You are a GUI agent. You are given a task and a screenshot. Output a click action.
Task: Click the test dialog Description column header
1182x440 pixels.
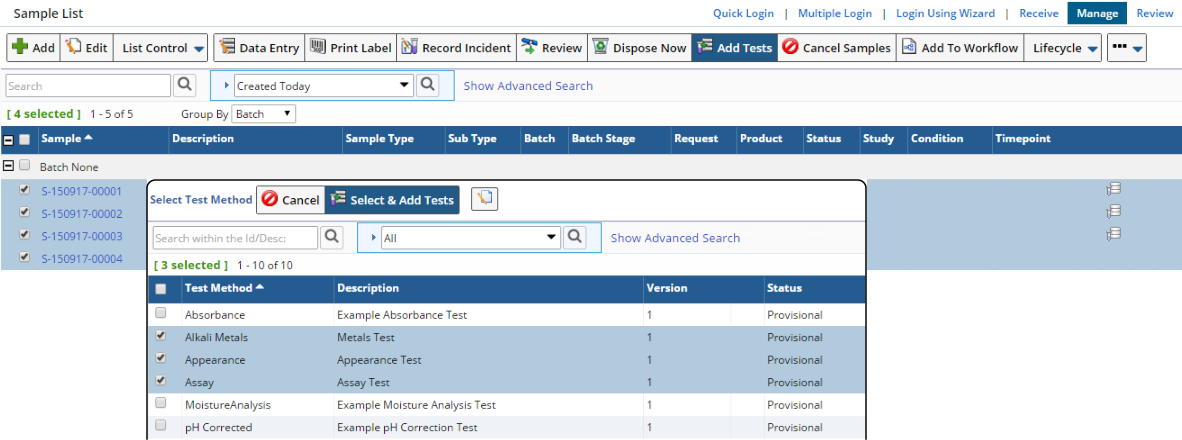pyautogui.click(x=368, y=288)
